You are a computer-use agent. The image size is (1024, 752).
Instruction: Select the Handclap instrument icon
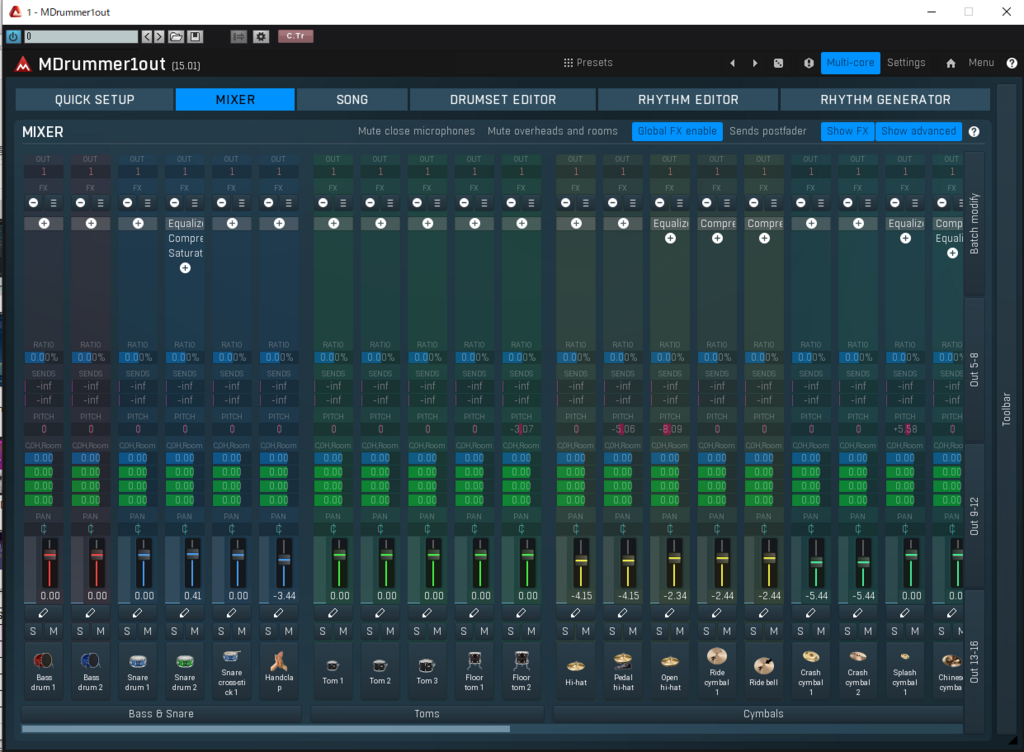click(279, 661)
